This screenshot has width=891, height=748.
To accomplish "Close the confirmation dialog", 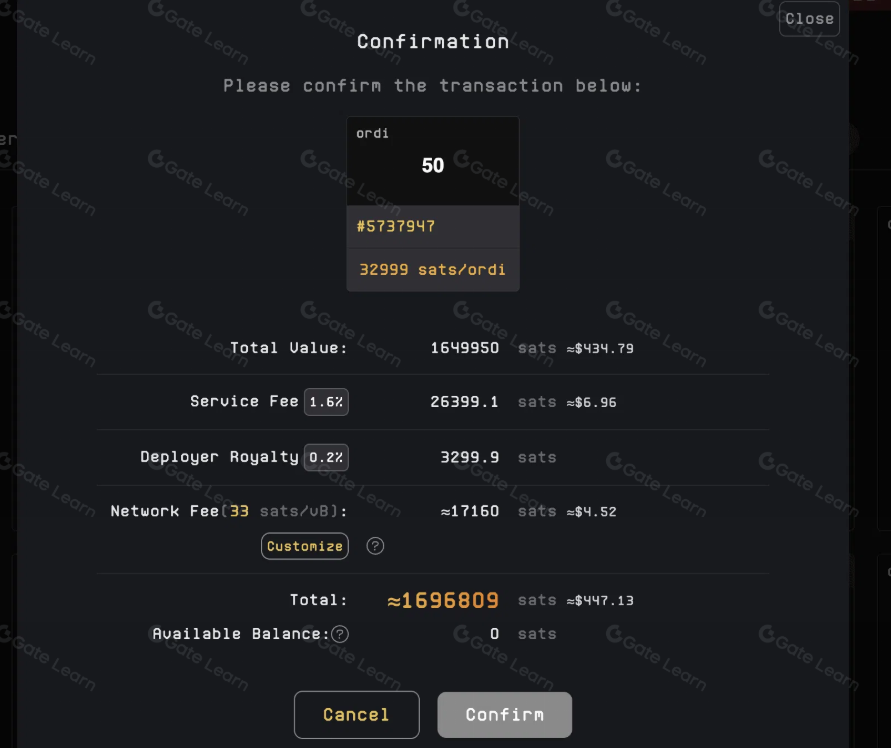I will [809, 19].
